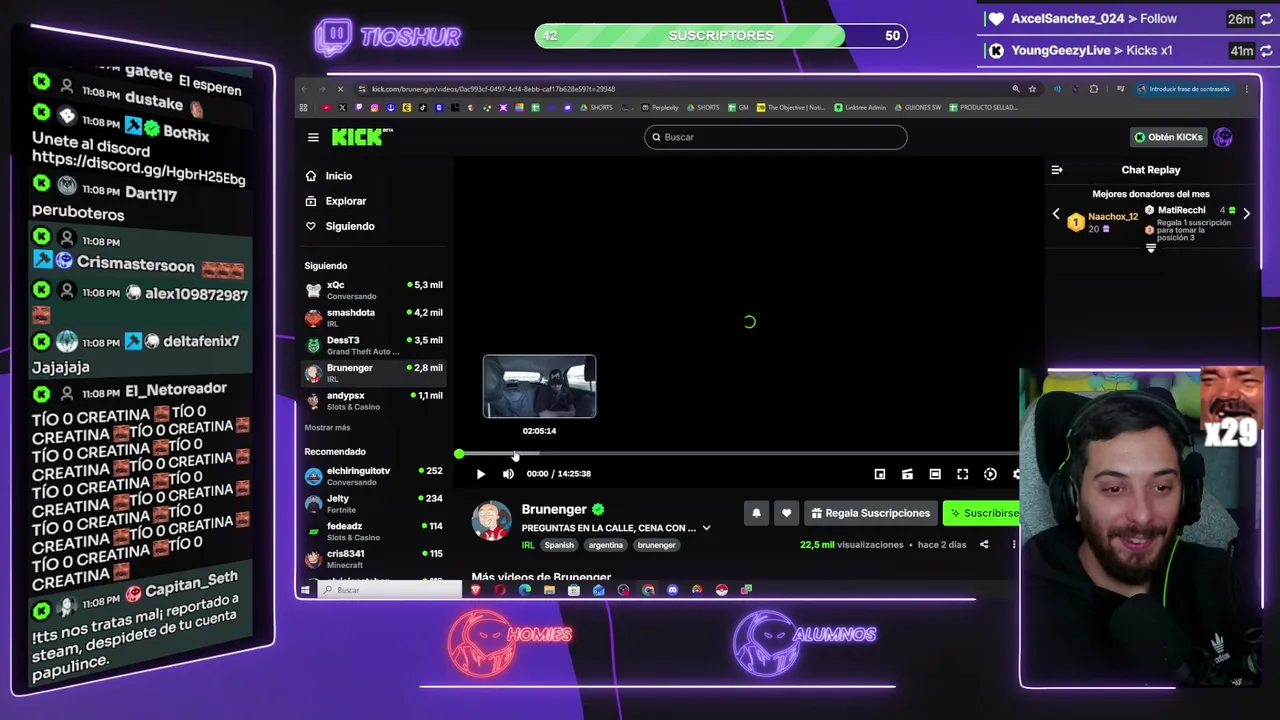Open the user profile avatar menu
This screenshot has height=720, width=1280.
click(x=1223, y=137)
